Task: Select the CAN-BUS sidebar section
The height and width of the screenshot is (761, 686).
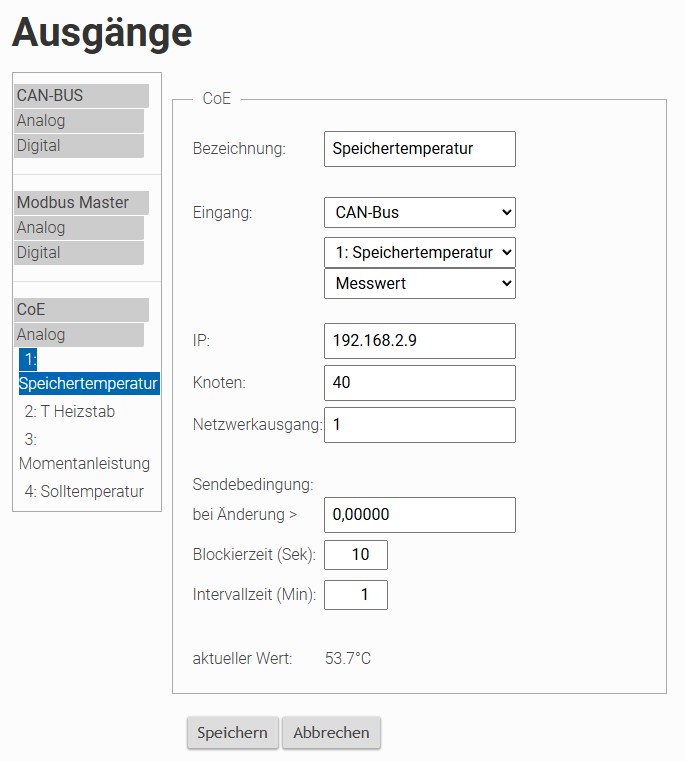Action: (x=81, y=96)
